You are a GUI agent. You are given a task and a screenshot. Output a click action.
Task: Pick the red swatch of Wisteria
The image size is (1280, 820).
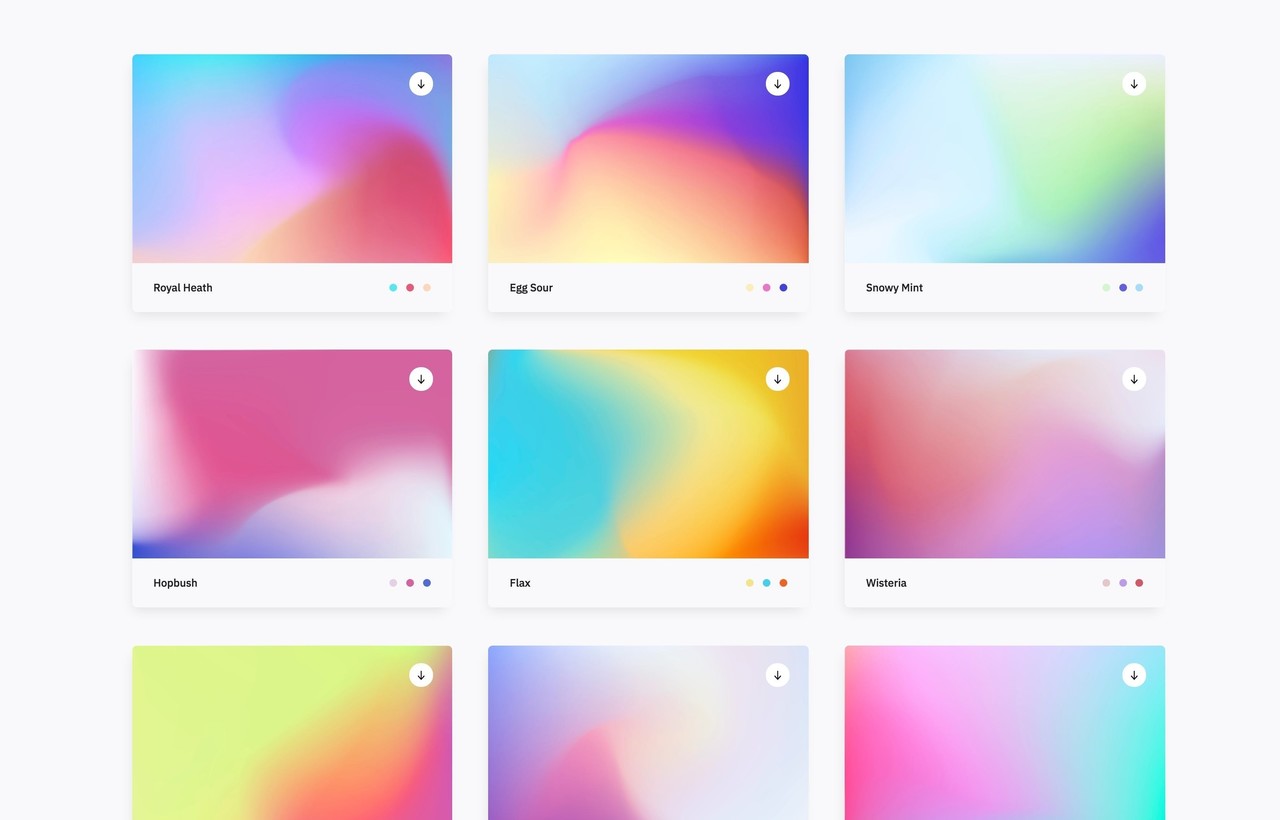[1139, 583]
